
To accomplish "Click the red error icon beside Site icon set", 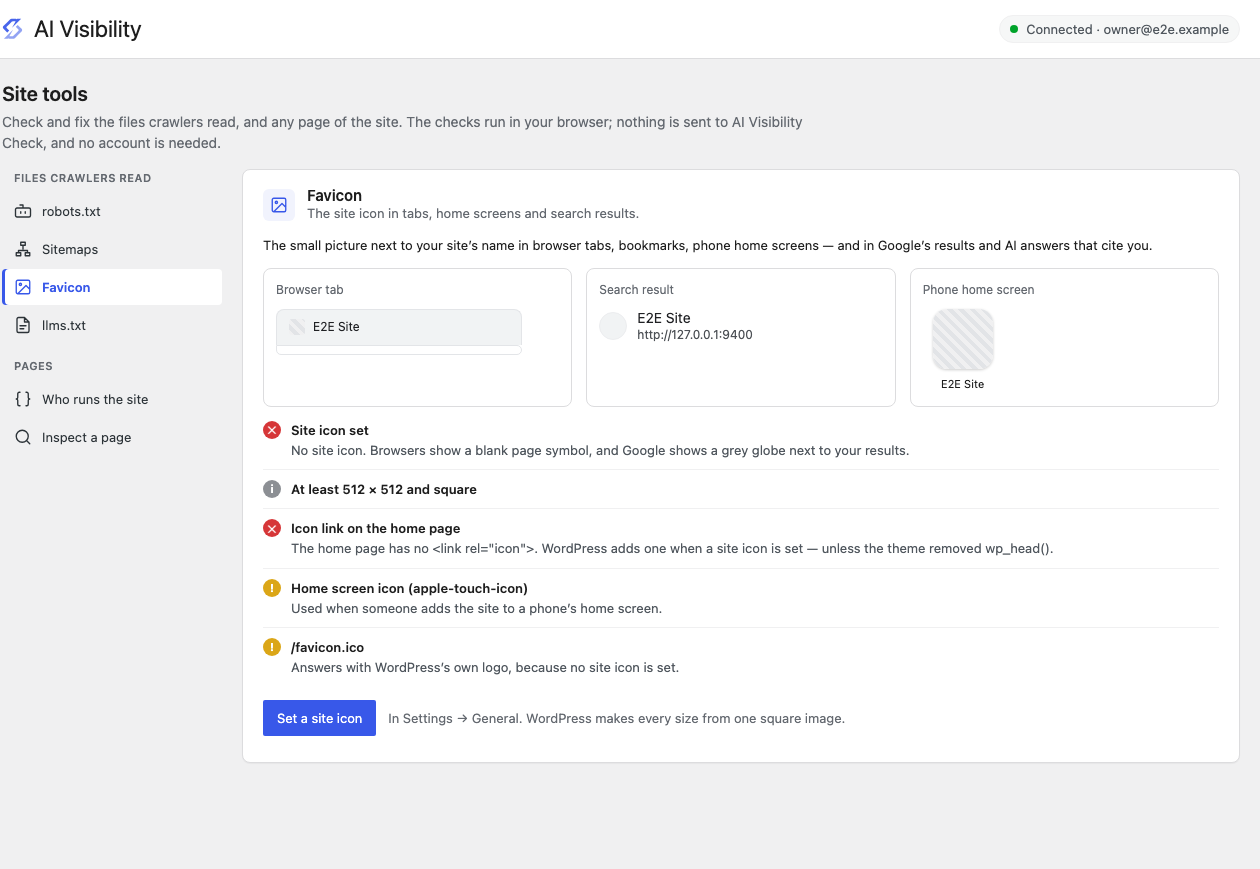I will [272, 430].
